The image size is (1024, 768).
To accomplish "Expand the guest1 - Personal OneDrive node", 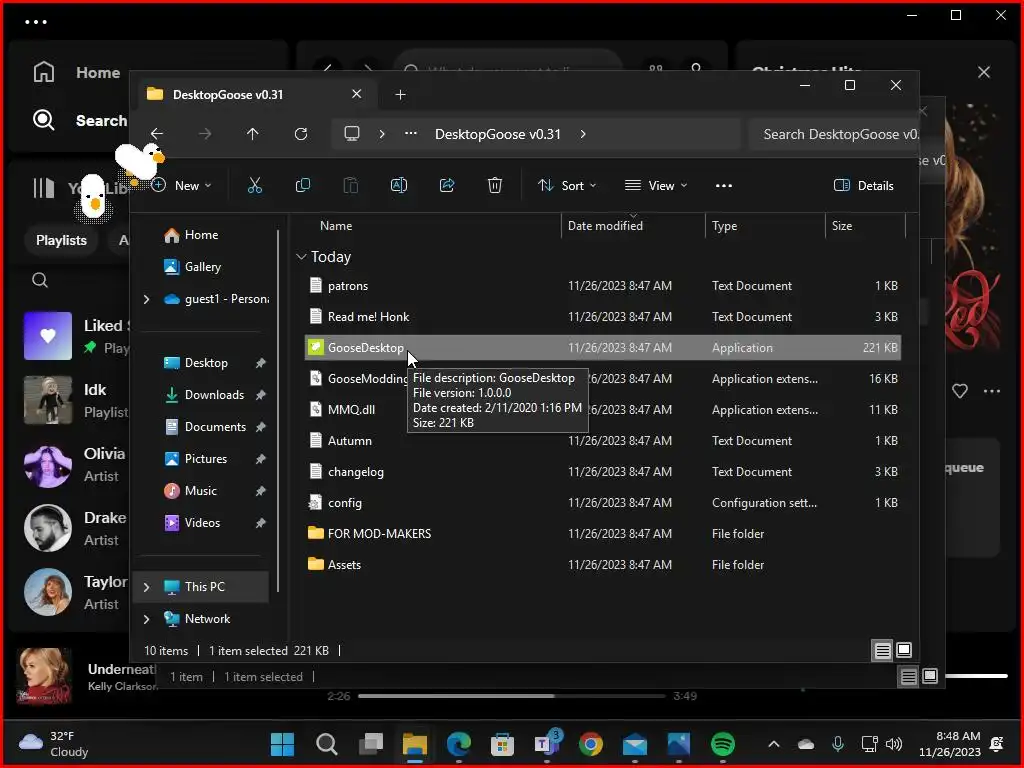I will 146,299.
